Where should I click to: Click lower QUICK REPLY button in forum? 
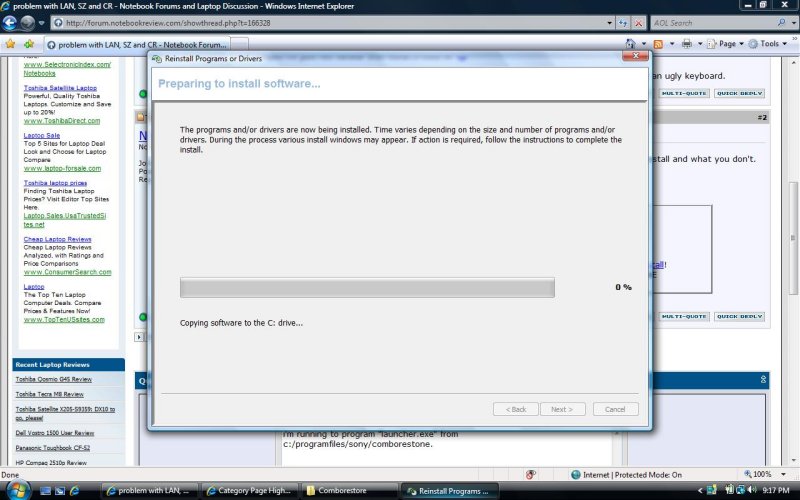click(739, 316)
